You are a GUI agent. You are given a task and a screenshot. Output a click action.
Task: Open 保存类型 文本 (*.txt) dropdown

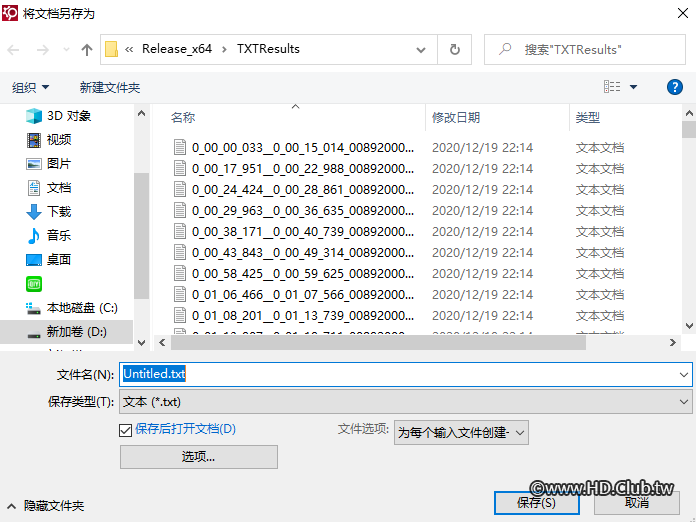tap(406, 402)
